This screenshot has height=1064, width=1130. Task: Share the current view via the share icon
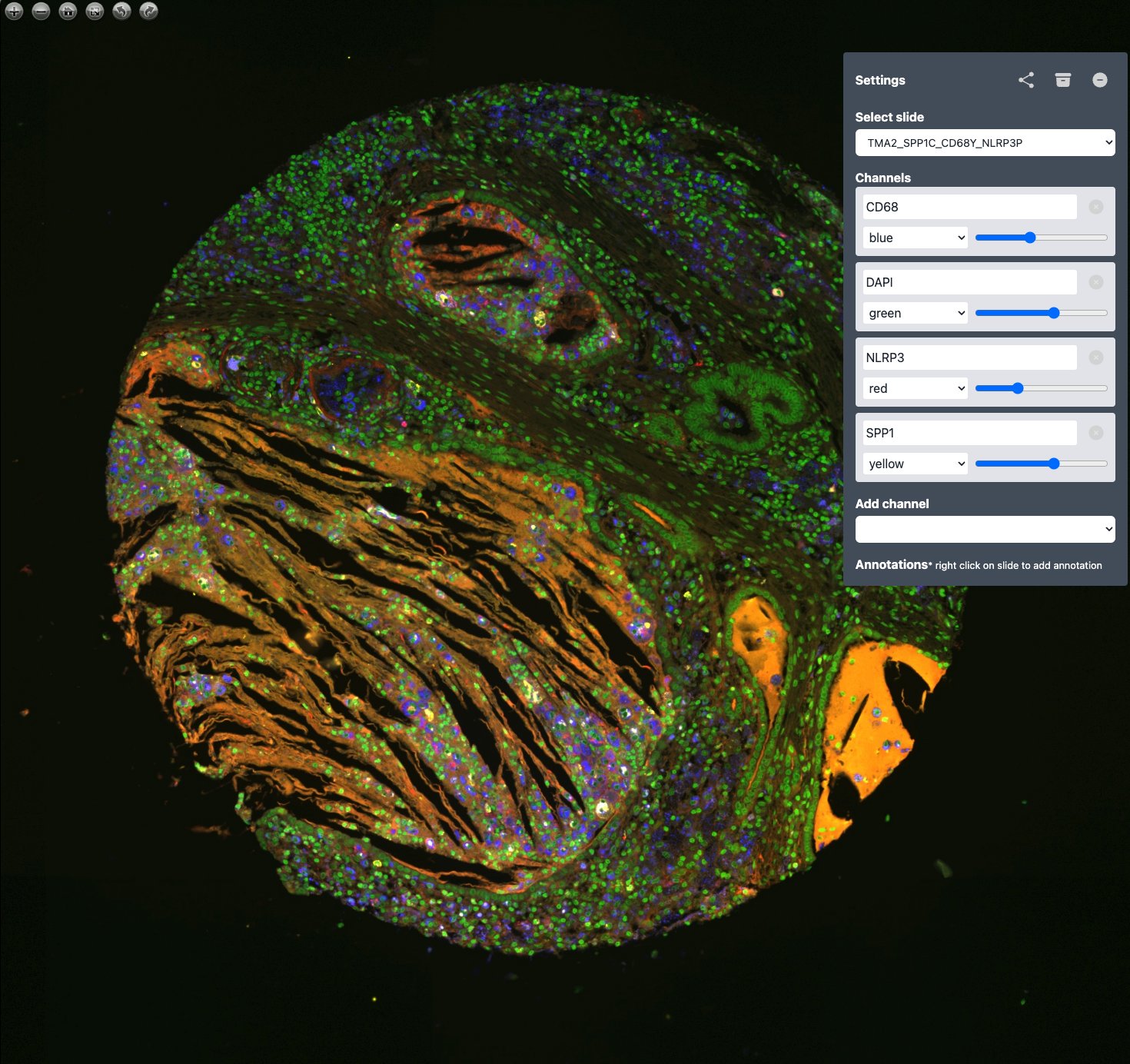point(1026,80)
